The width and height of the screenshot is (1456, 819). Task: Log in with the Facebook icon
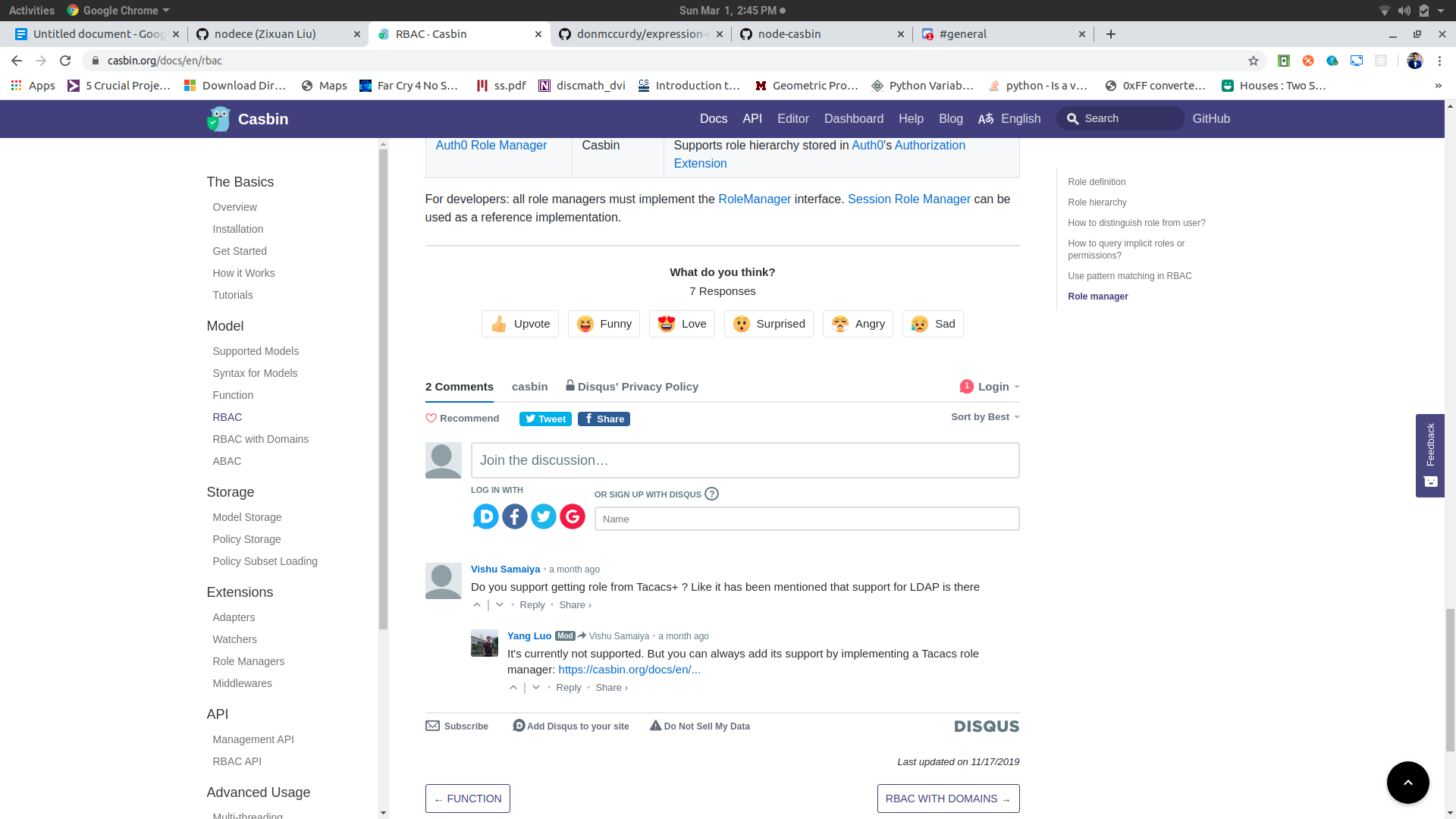pyautogui.click(x=515, y=516)
